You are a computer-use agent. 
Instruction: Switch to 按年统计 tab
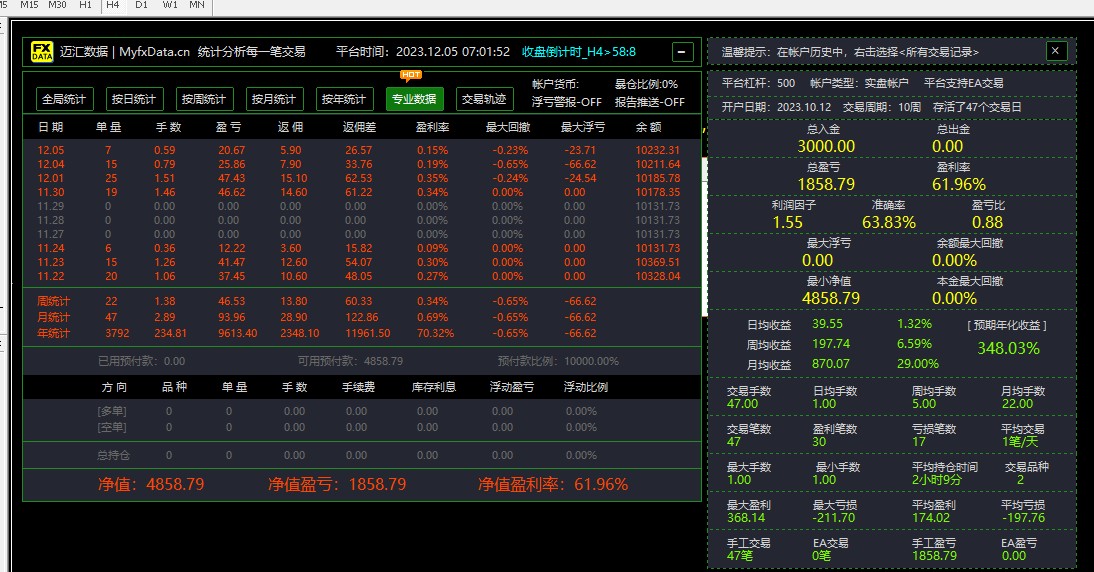344,99
